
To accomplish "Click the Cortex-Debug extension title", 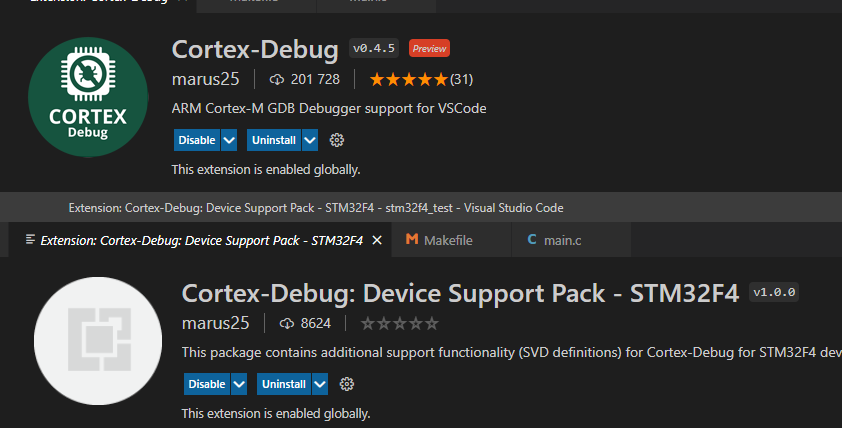I will [255, 49].
